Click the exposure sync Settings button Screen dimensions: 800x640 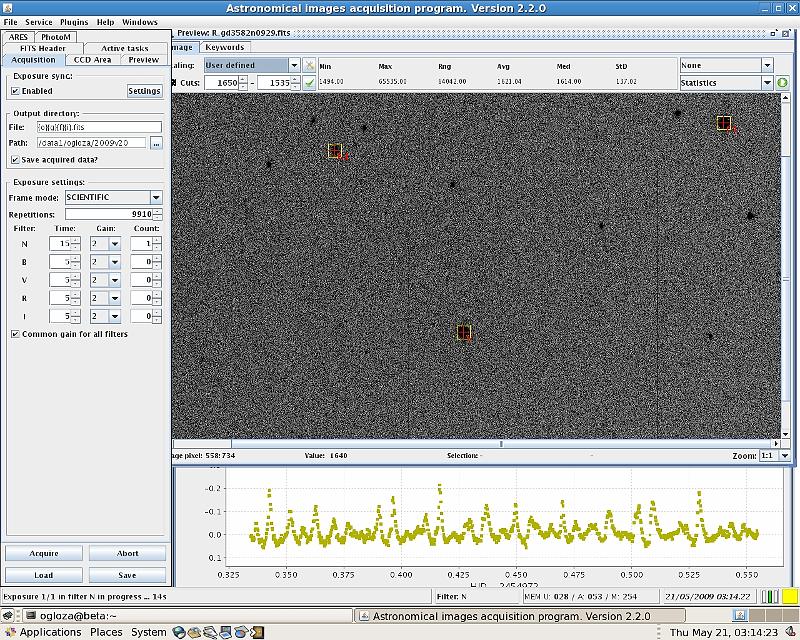[145, 91]
